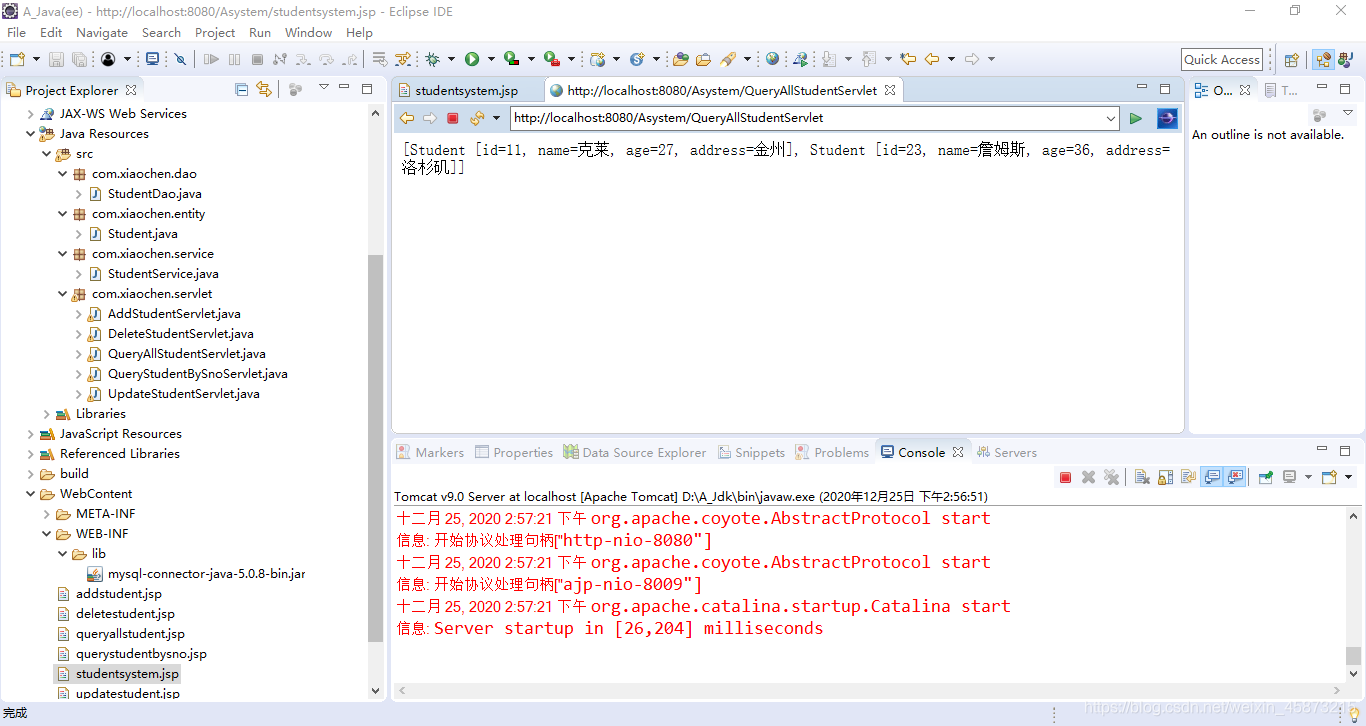The height and width of the screenshot is (726, 1366).
Task: Select QueryAllStudentServlet.java in tree
Action: click(x=186, y=354)
